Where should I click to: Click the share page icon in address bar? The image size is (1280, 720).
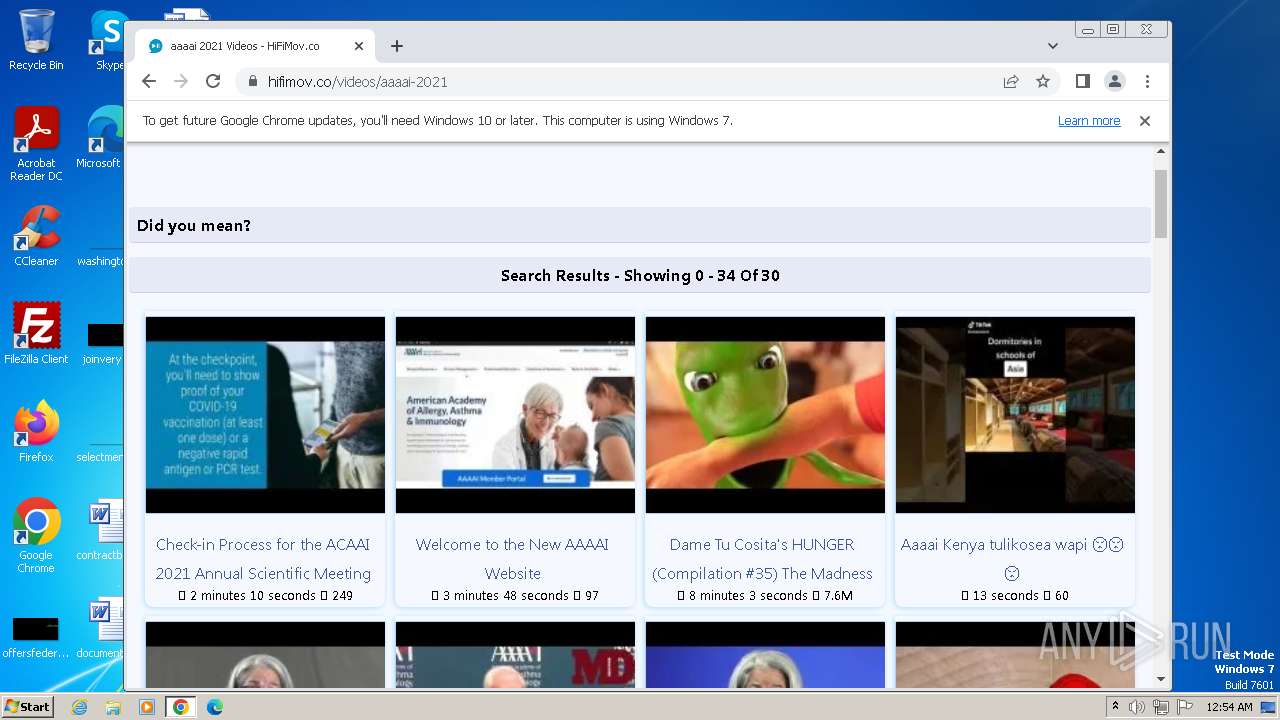[1011, 82]
